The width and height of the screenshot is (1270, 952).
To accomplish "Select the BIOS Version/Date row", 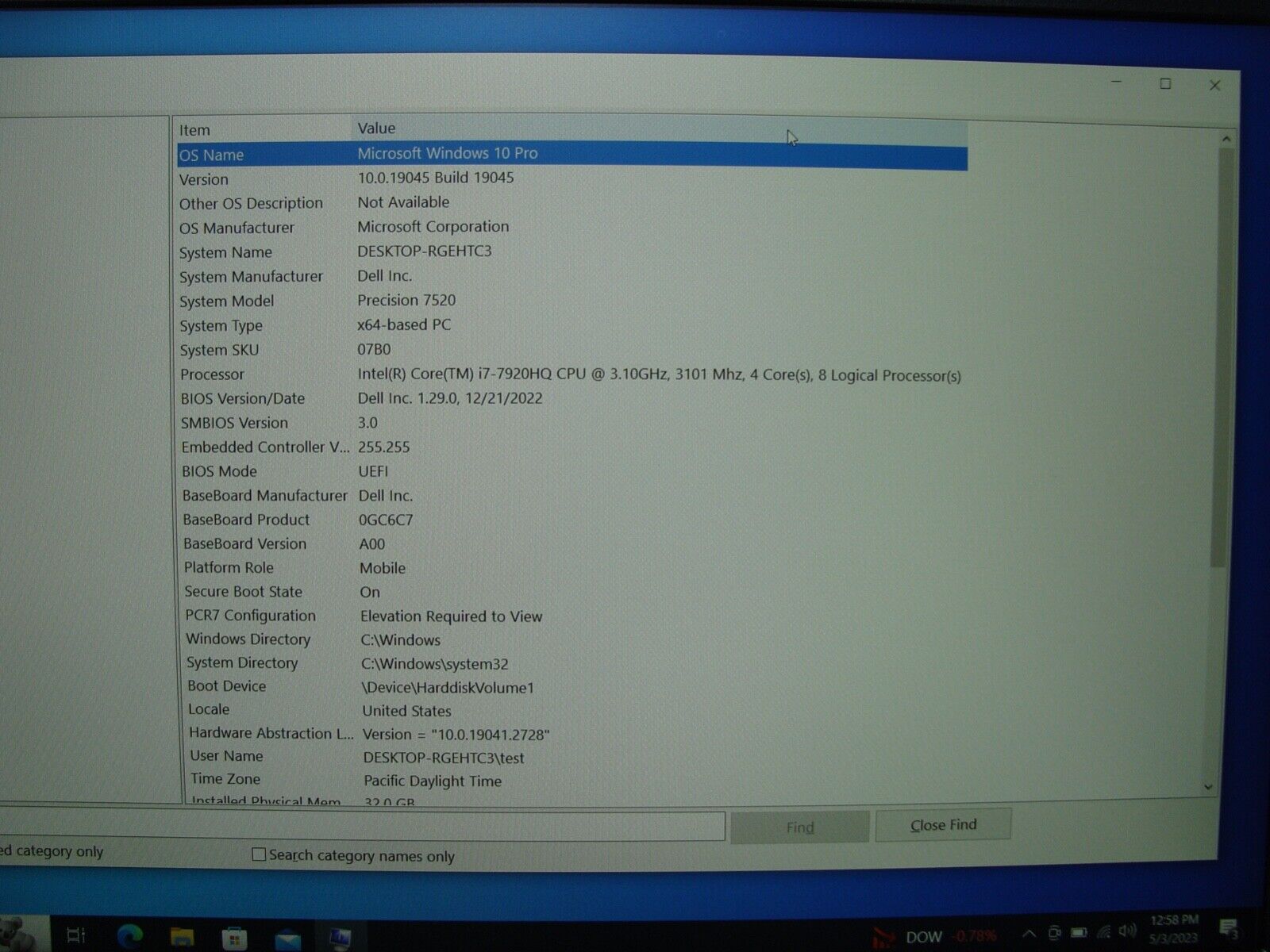I will click(x=571, y=398).
